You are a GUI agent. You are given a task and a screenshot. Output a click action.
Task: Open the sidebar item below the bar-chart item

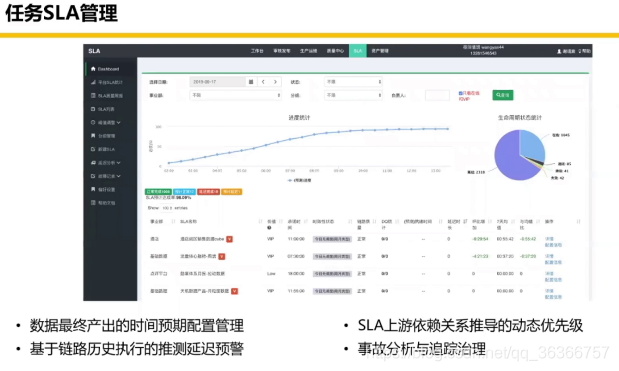[107, 96]
